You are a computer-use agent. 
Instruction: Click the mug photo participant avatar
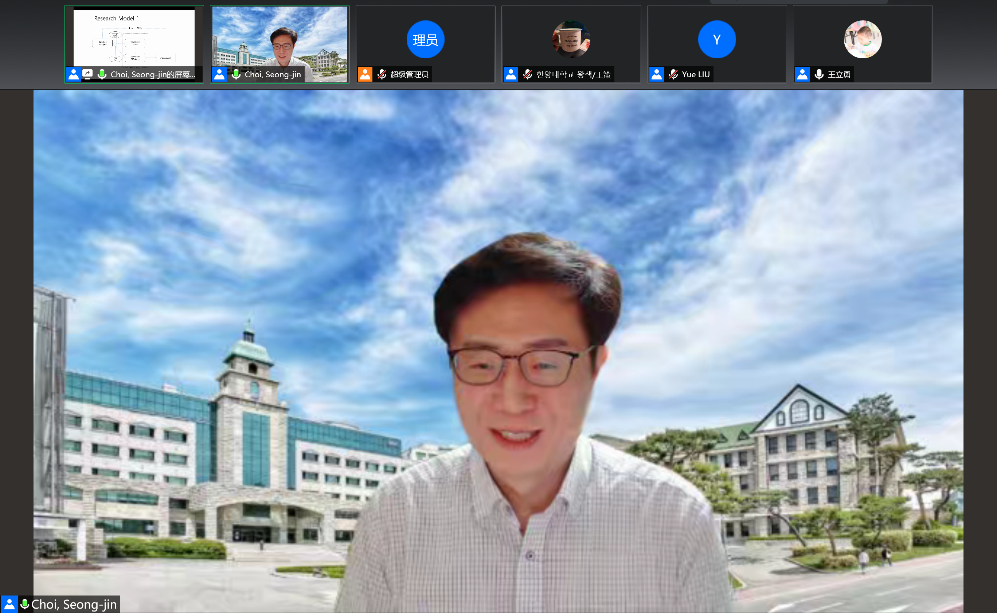click(571, 40)
